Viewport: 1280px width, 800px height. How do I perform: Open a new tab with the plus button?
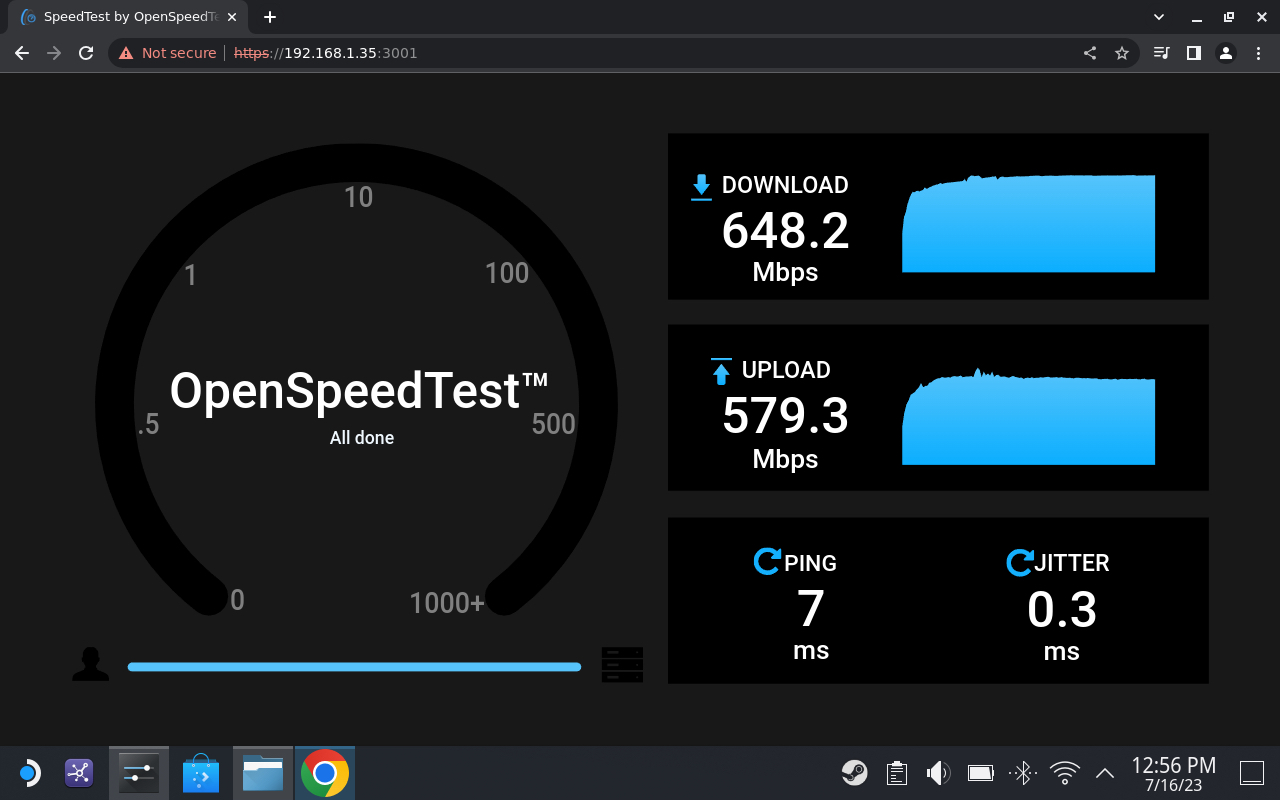(269, 17)
